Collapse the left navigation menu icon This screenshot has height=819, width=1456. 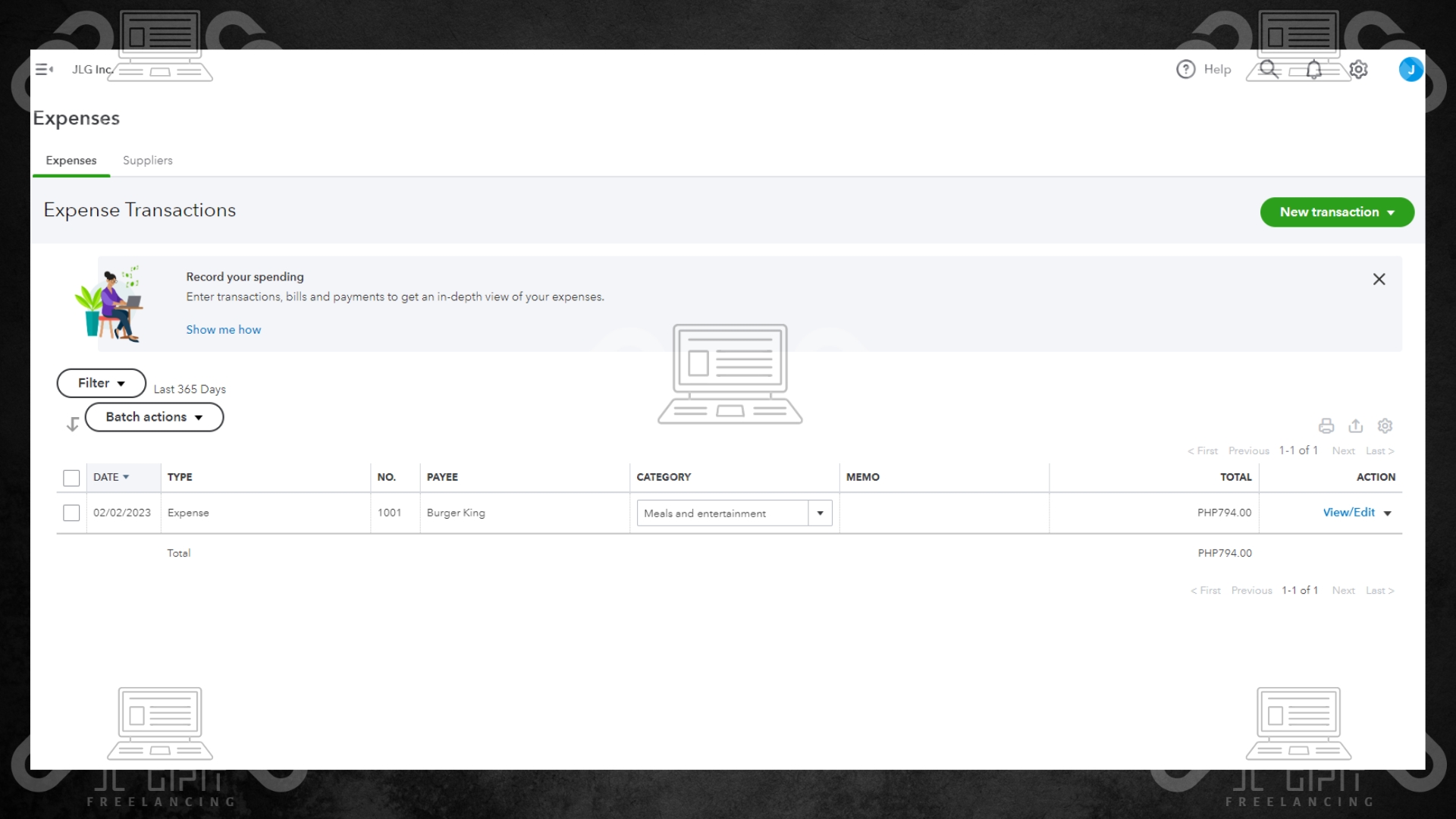click(x=44, y=69)
